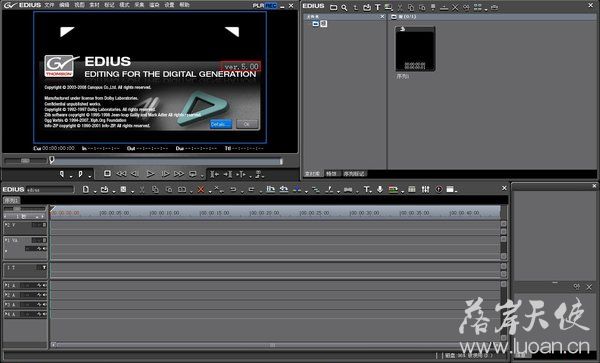Select the 素材库 tab
This screenshot has width=600, height=363.
point(312,174)
